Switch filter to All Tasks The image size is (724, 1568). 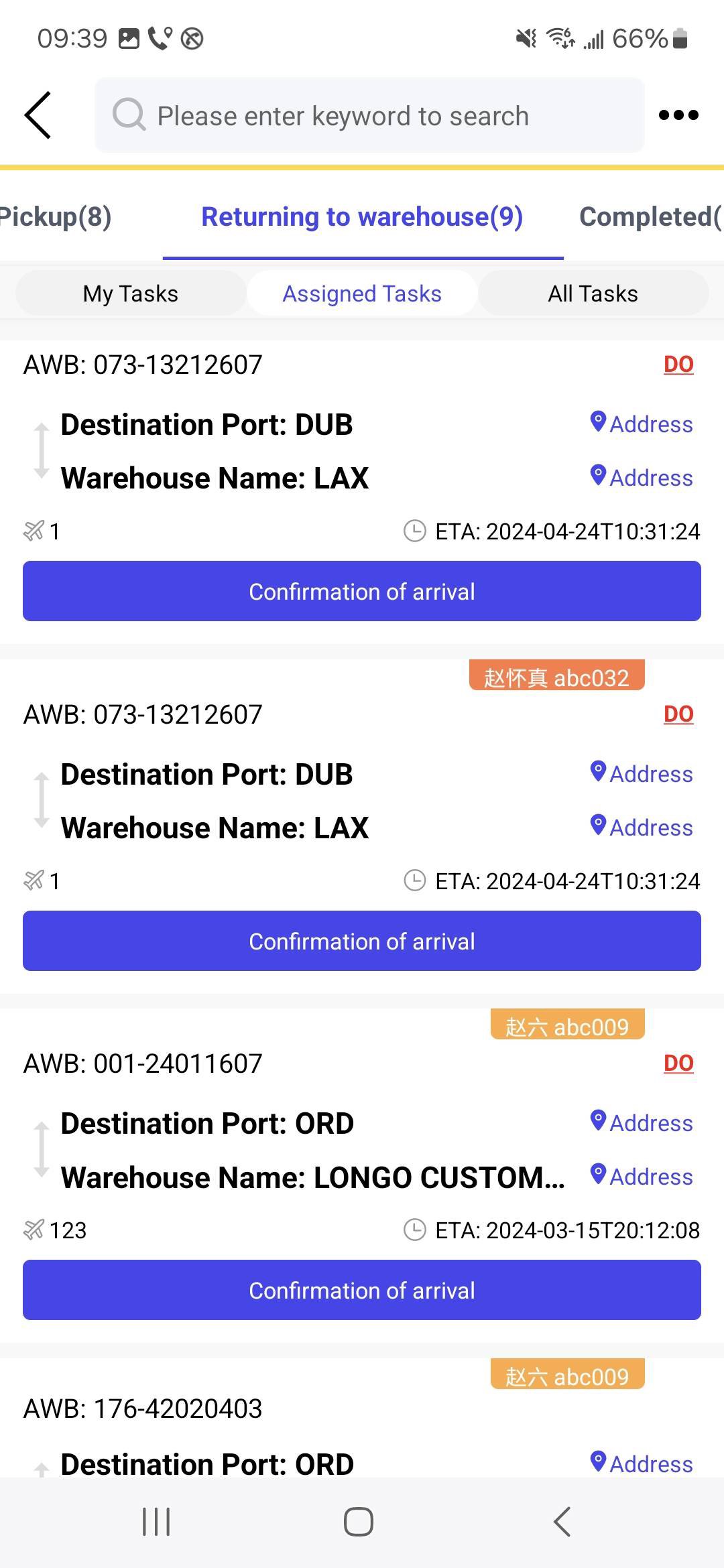(x=593, y=293)
